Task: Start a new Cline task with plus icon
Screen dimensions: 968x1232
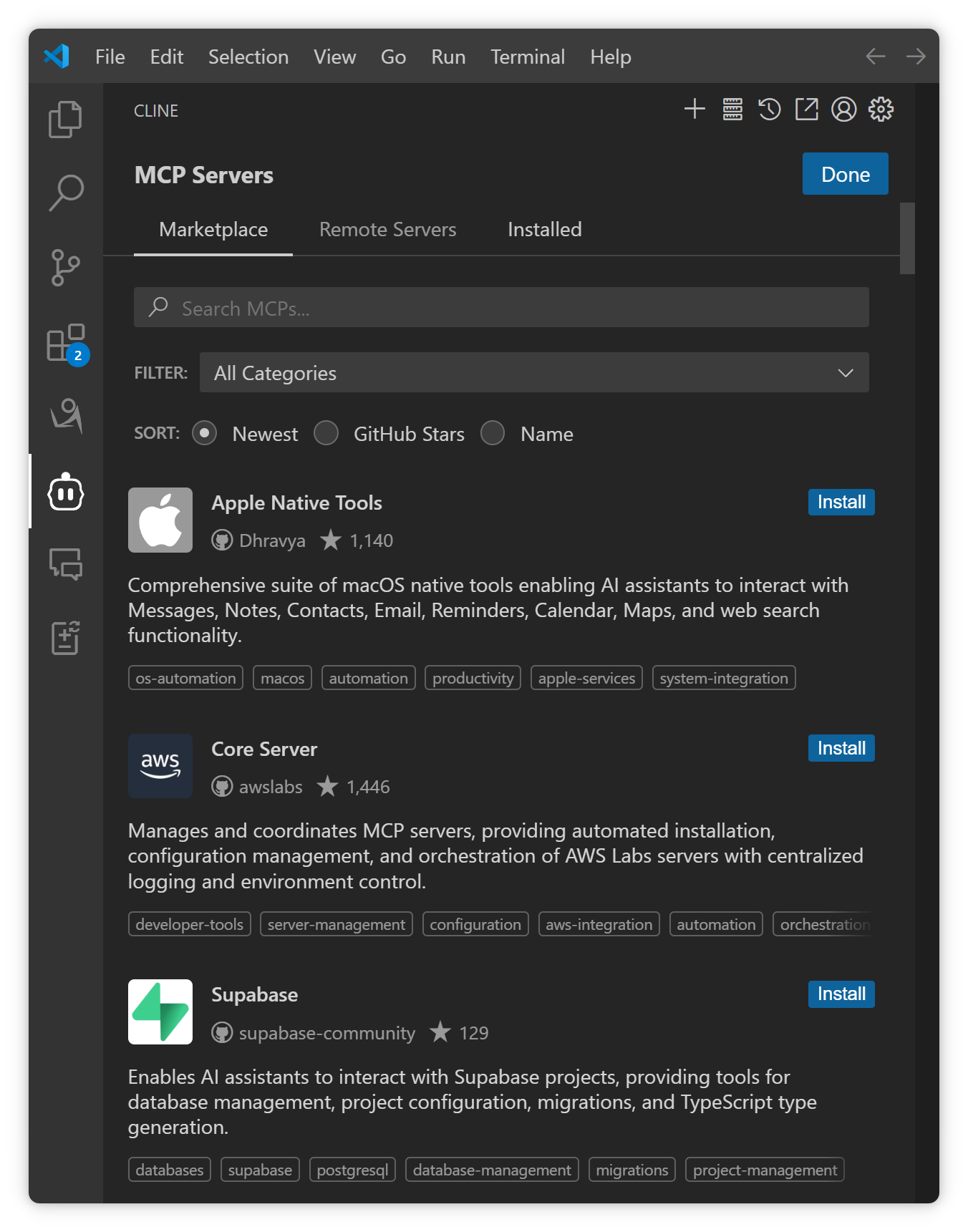Action: coord(694,110)
